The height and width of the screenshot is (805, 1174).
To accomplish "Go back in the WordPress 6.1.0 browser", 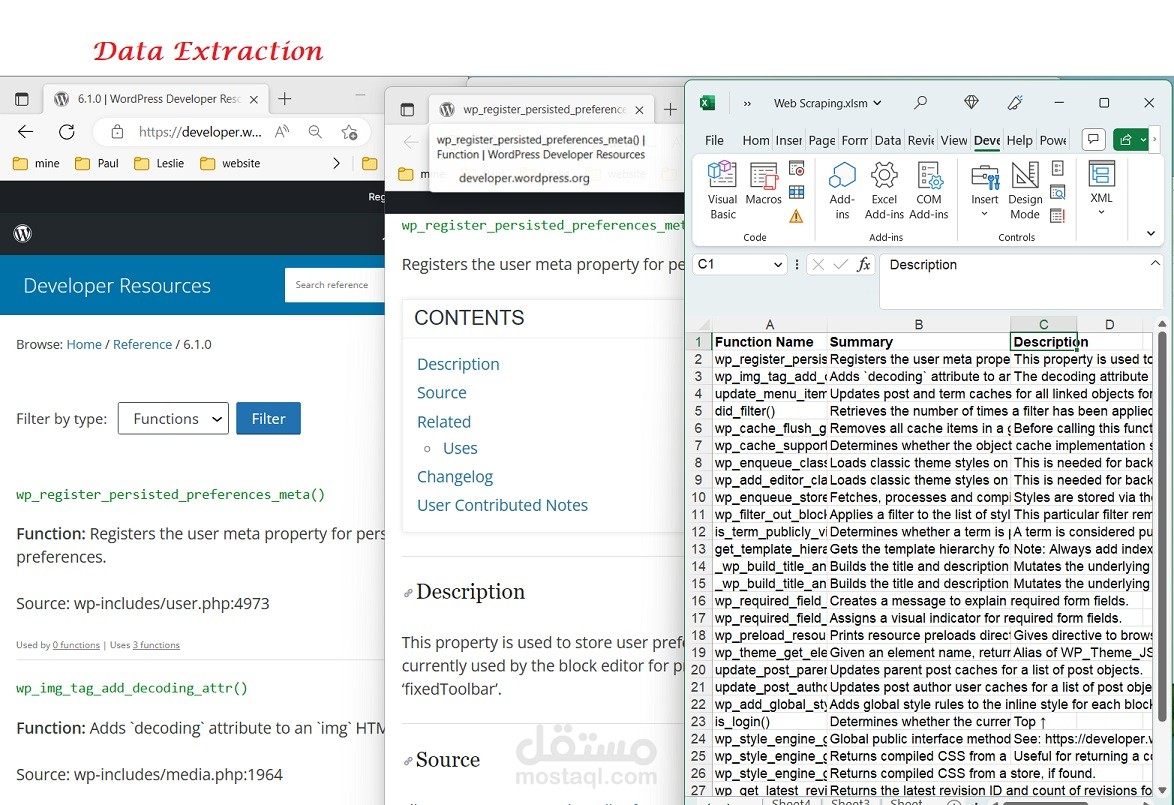I will click(x=25, y=132).
